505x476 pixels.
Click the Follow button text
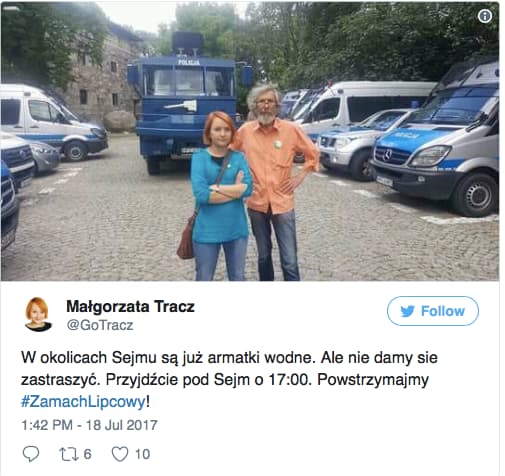[x=442, y=311]
